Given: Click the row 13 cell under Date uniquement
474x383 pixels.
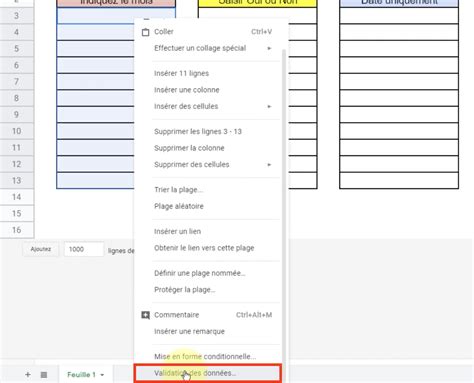Looking at the screenshot, I should [x=399, y=181].
